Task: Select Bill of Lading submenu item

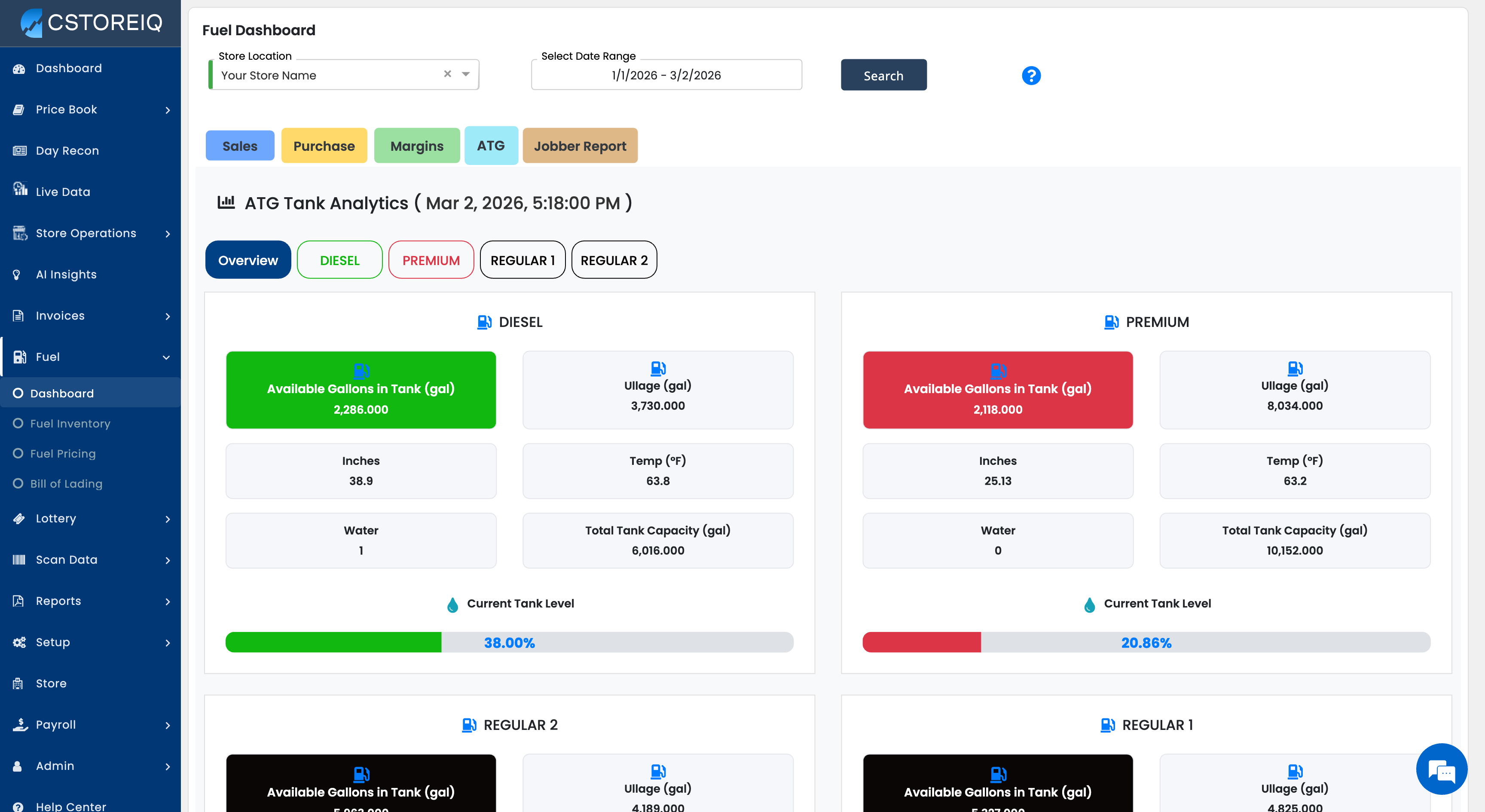Action: coord(66,483)
